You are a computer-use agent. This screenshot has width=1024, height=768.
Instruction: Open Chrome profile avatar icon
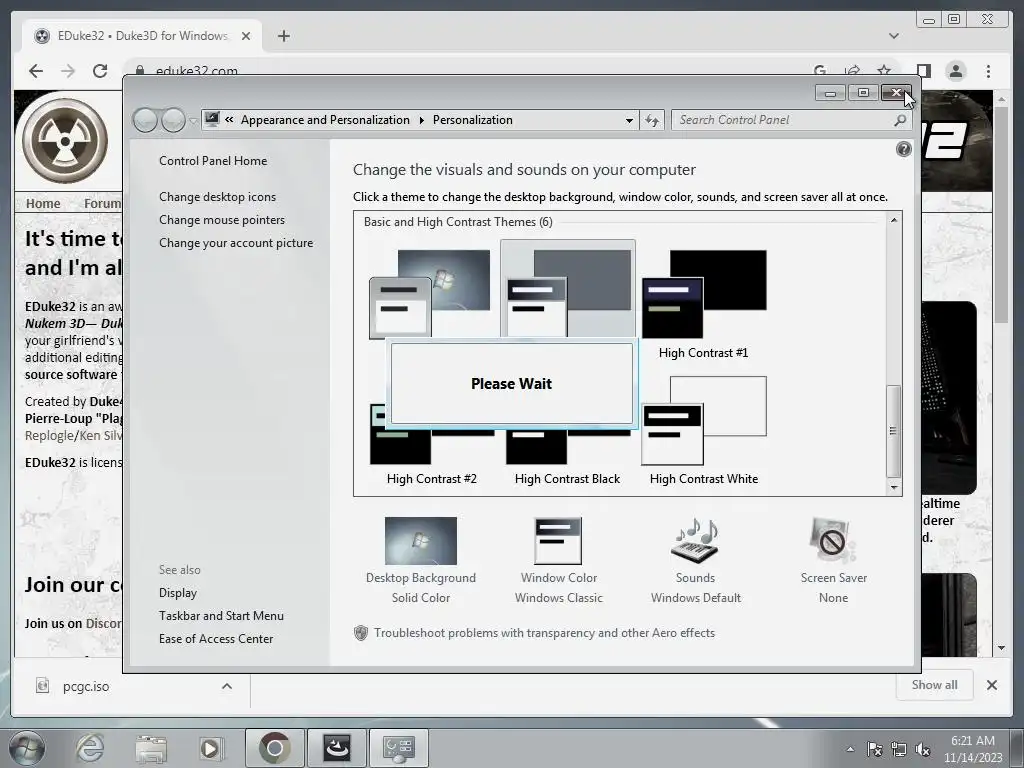tap(956, 71)
